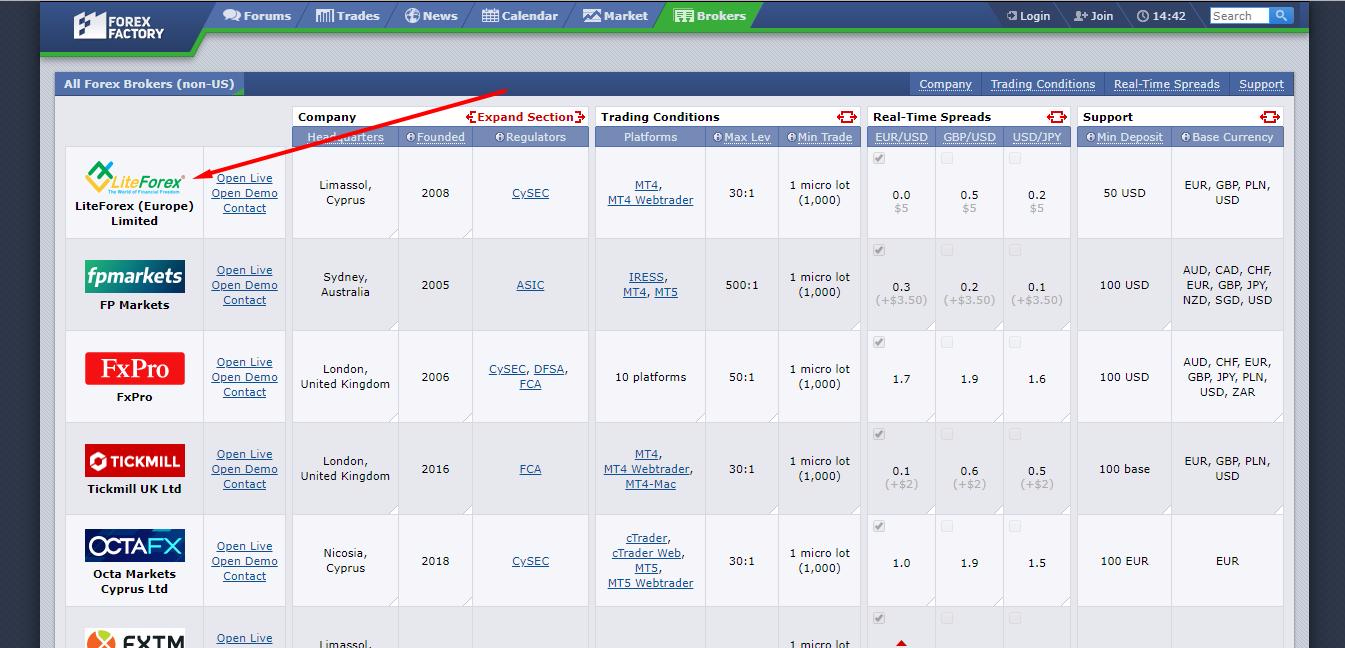Image resolution: width=1345 pixels, height=648 pixels.
Task: Jump to Support section link
Action: [1261, 84]
